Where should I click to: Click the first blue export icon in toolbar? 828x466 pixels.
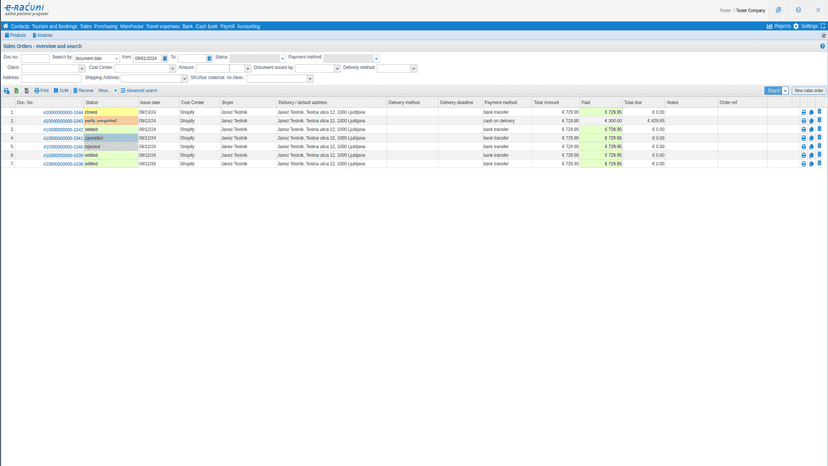[x=6, y=91]
